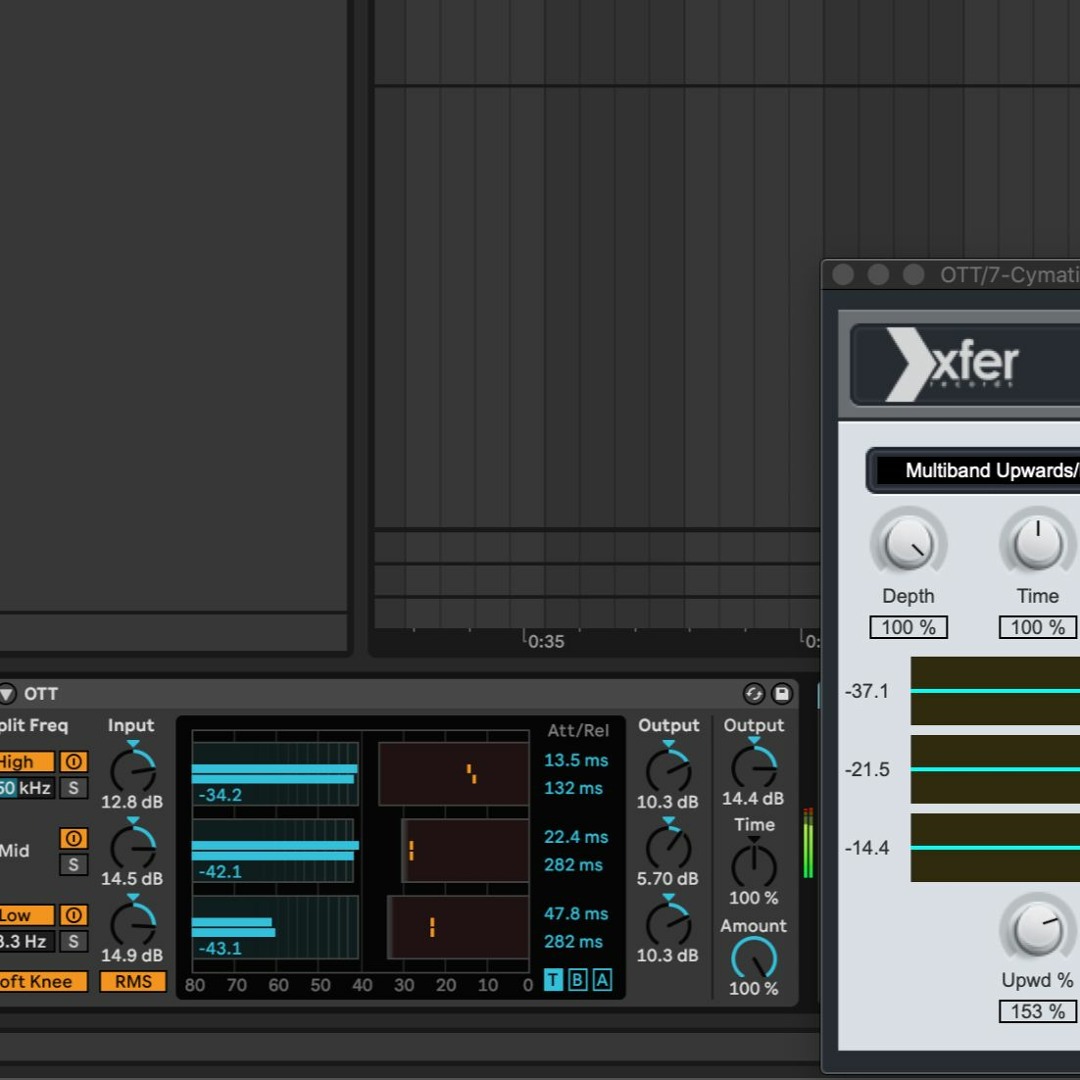1080x1080 pixels.
Task: Click the OTT device hot-swap preset icon
Action: (754, 694)
